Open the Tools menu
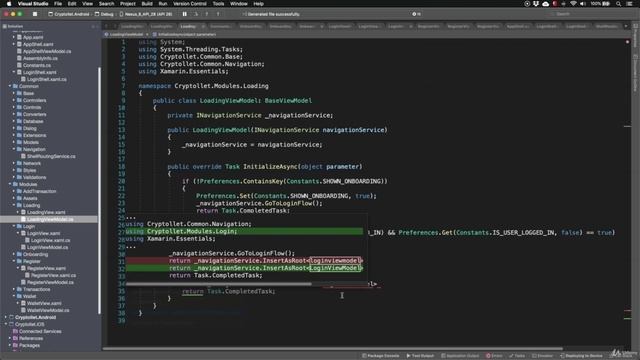Viewport: 640px width, 360px height. (x=218, y=4)
